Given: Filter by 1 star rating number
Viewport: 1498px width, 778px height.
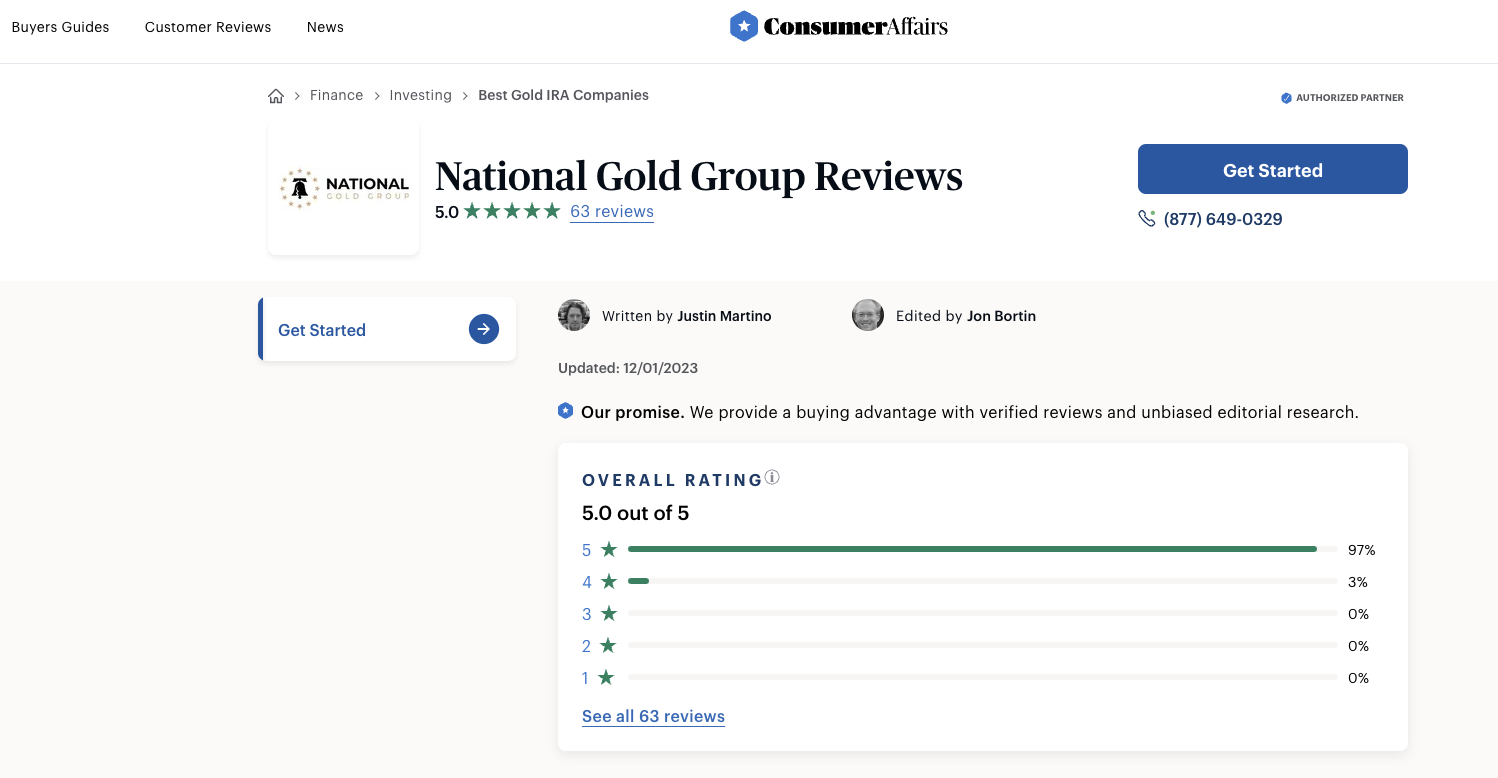Looking at the screenshot, I should (586, 678).
